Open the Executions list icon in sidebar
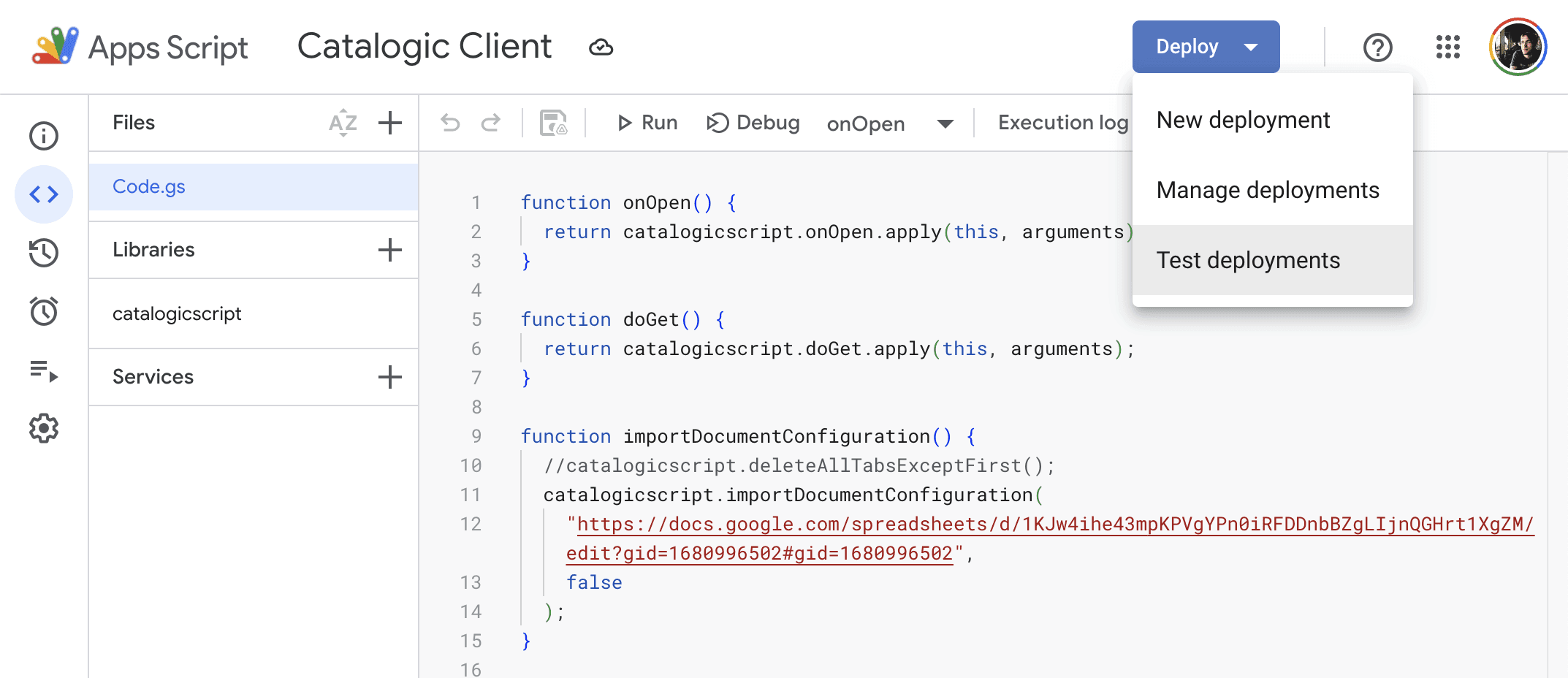 click(44, 370)
